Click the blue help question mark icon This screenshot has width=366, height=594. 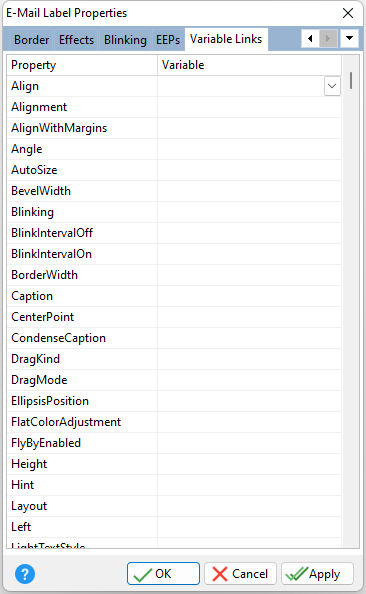25,574
